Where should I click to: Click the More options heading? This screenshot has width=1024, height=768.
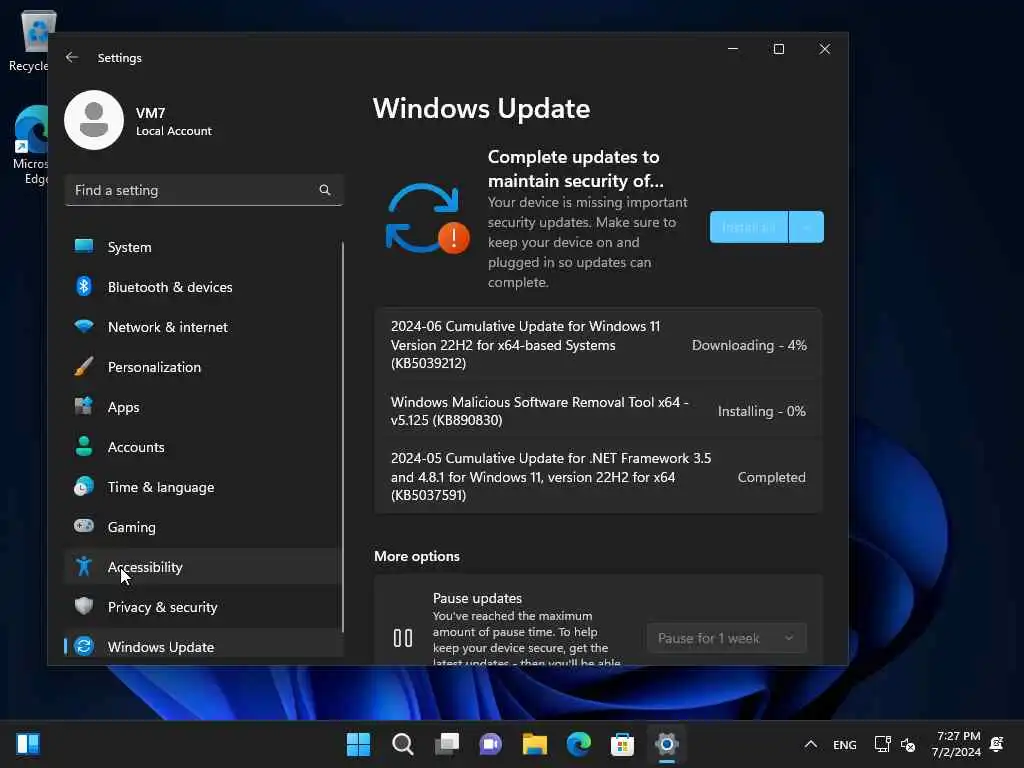417,556
